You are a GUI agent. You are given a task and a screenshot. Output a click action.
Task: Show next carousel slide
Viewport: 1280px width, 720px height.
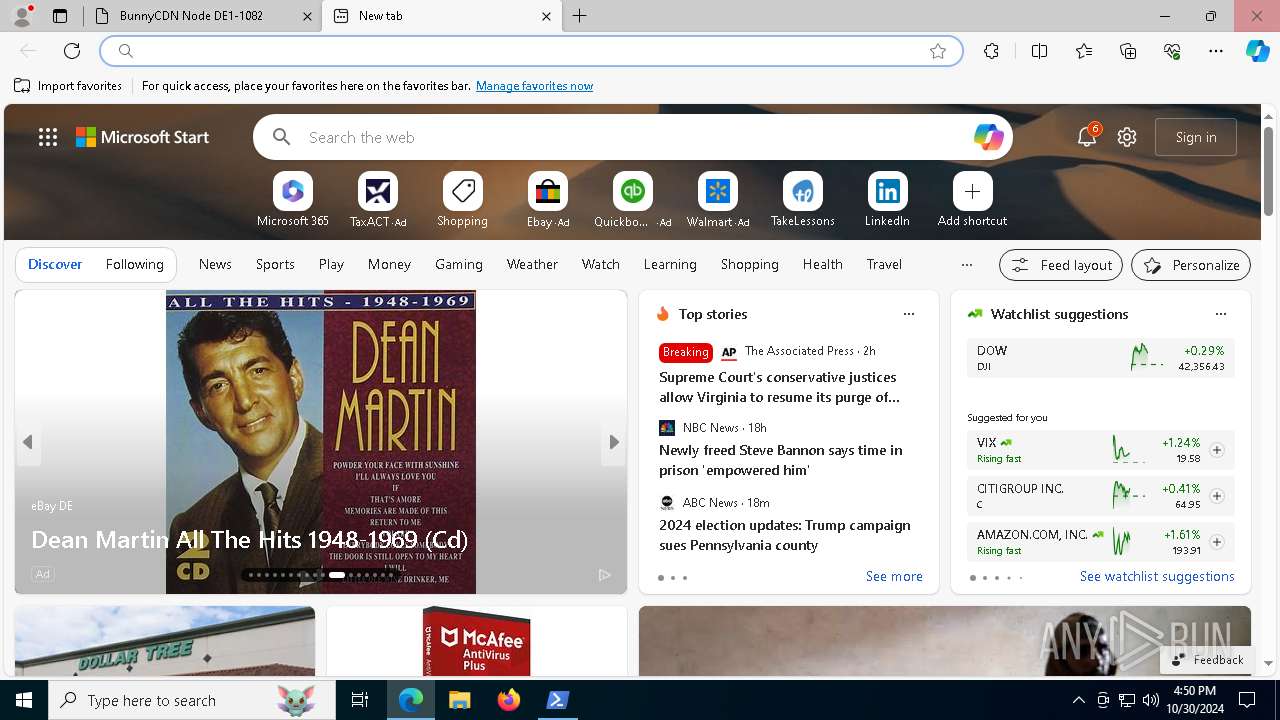coord(613,442)
